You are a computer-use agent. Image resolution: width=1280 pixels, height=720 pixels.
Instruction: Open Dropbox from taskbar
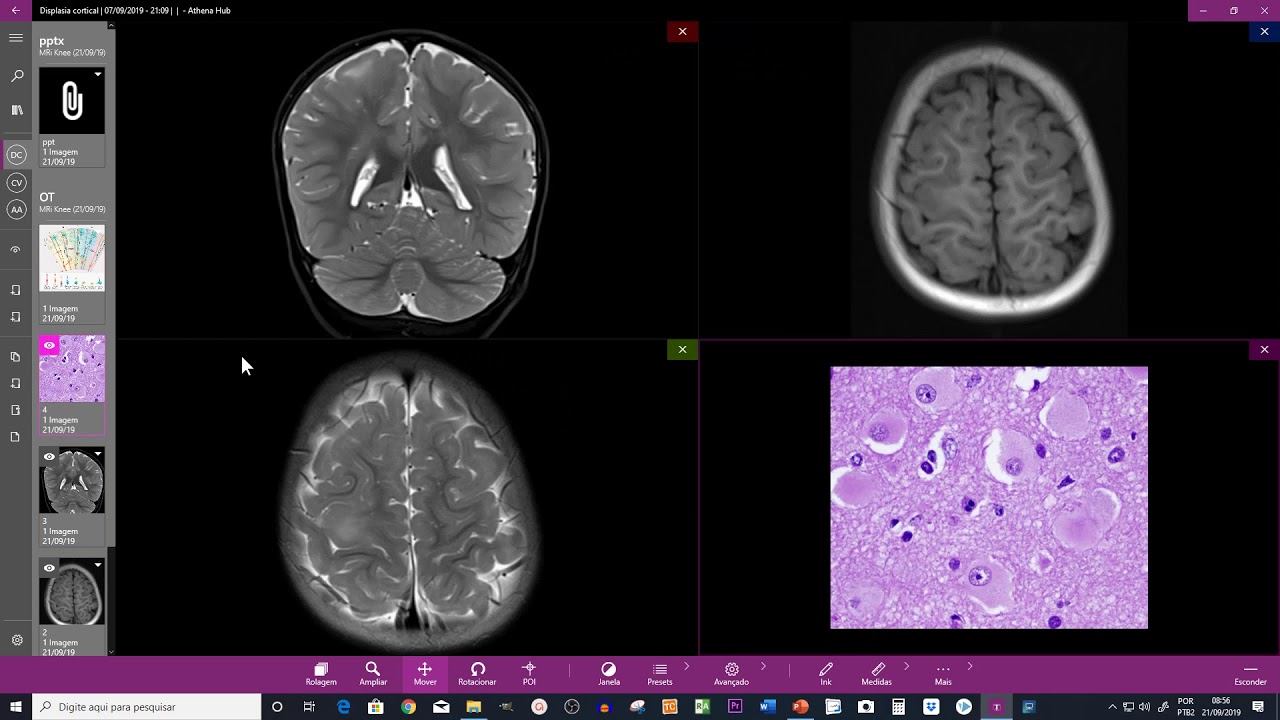(931, 707)
